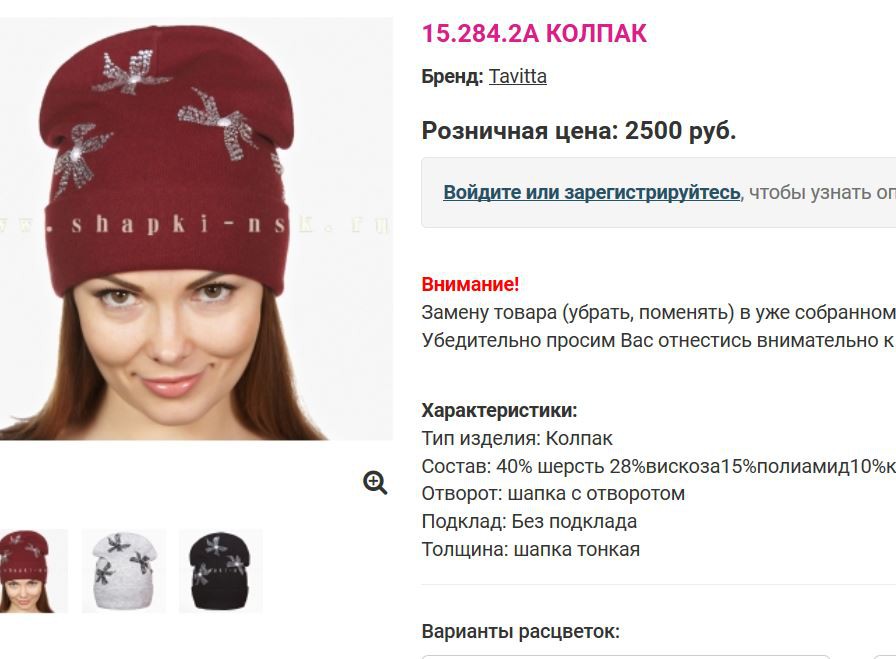Viewport: 896px width, 659px height.
Task: Click the 'Розничная цена: 2500 руб.' text
Action: (579, 131)
